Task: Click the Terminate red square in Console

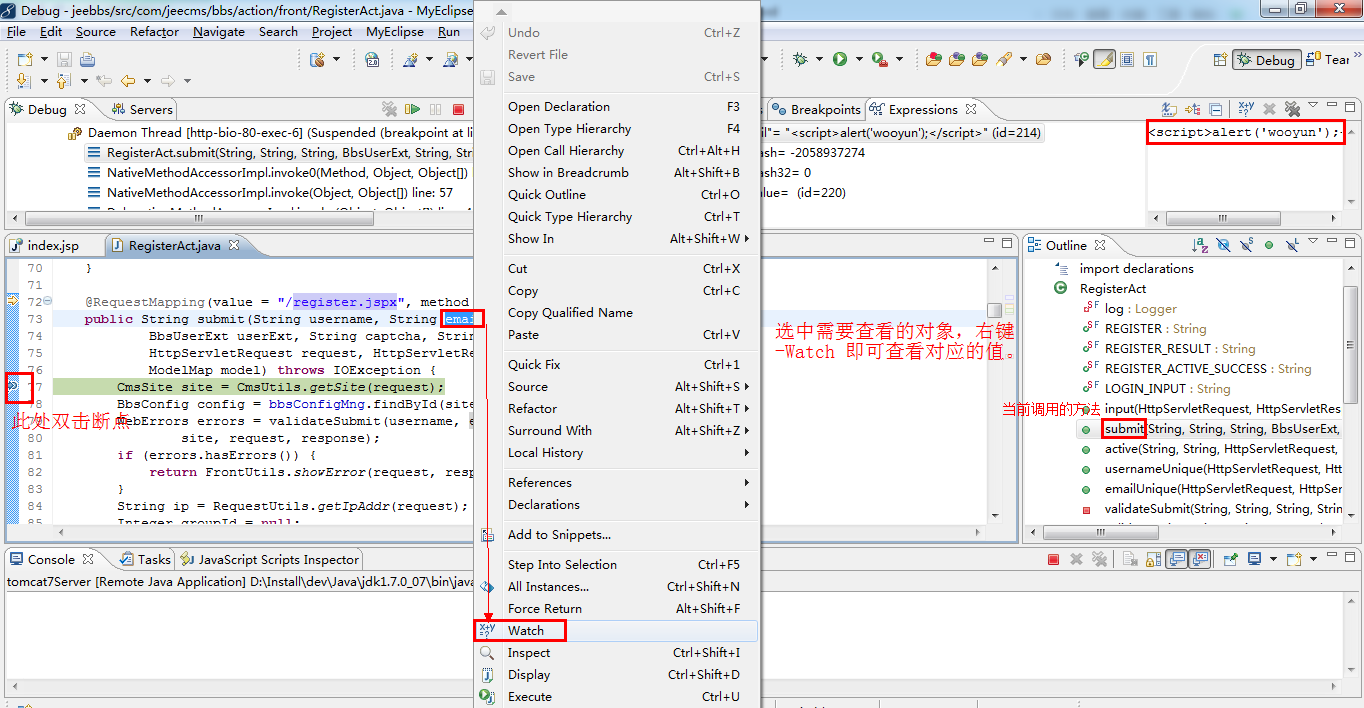Action: [x=1053, y=559]
